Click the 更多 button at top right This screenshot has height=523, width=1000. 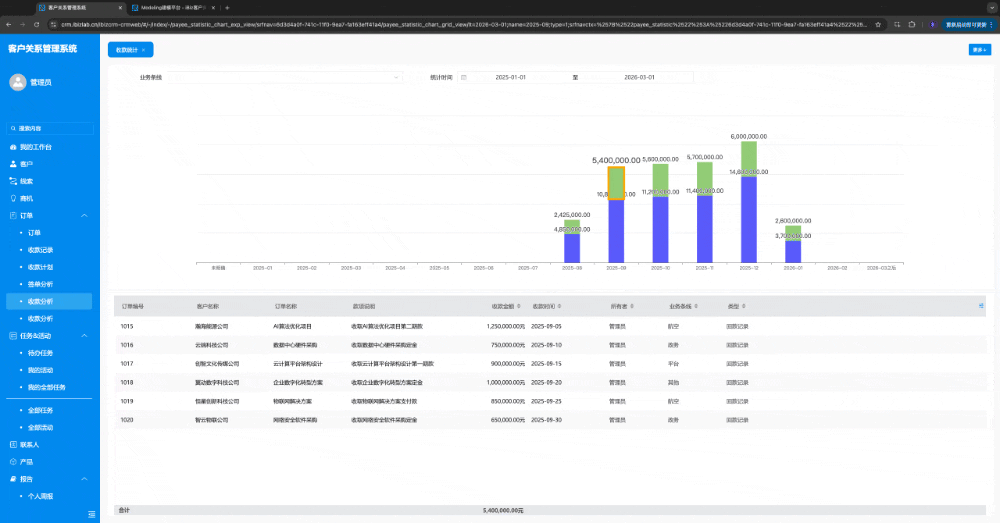pyautogui.click(x=978, y=49)
